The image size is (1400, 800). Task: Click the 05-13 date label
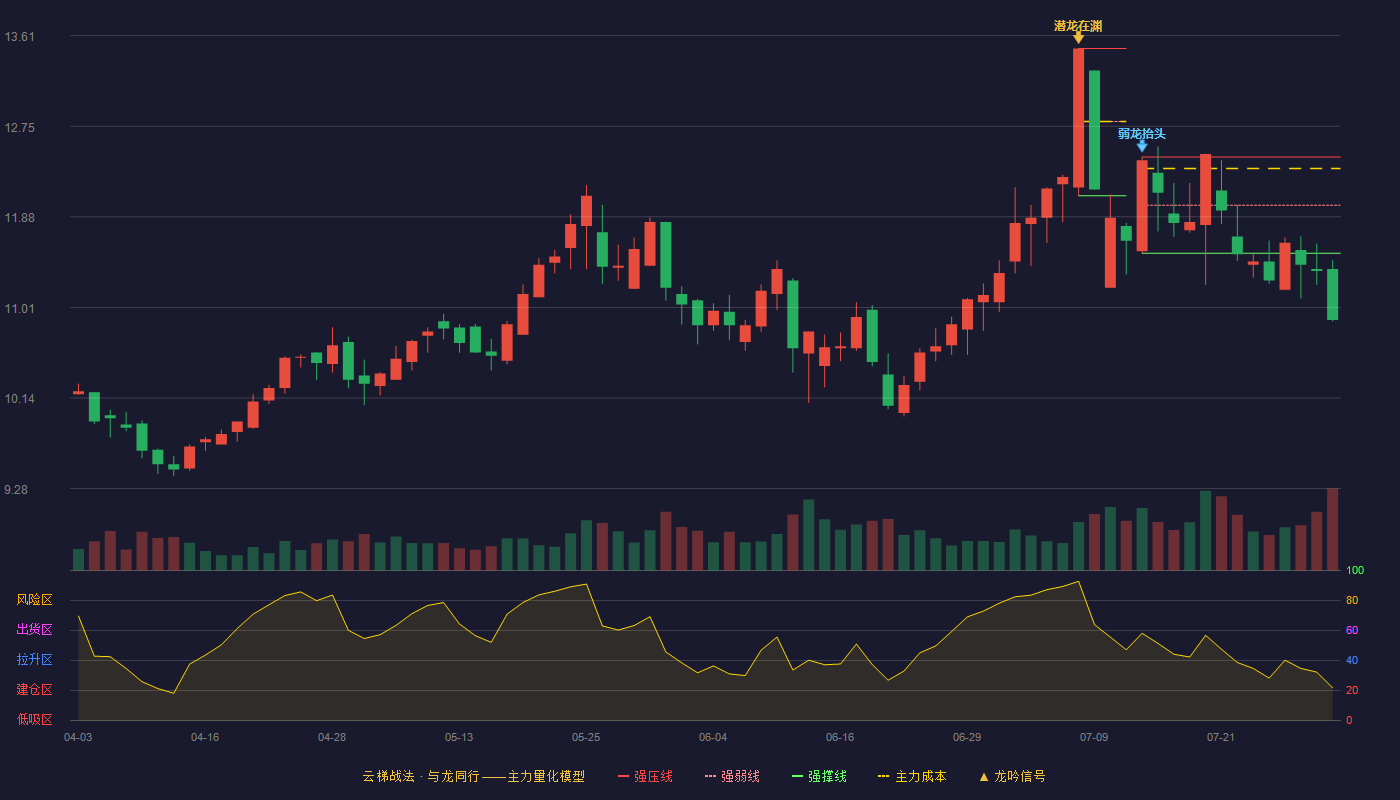point(459,737)
